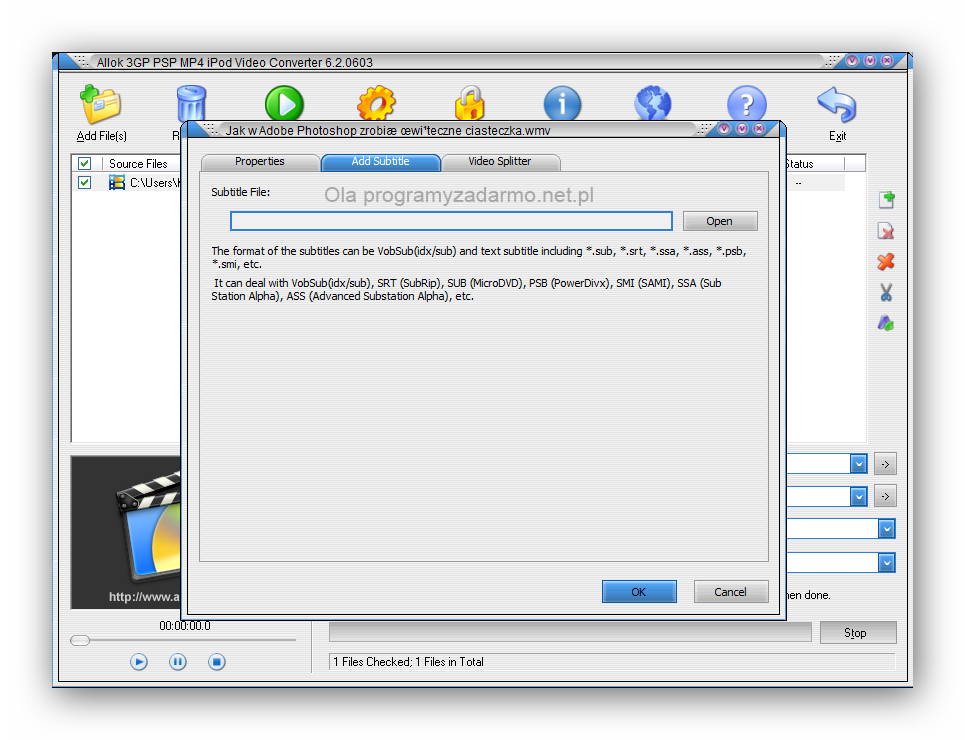The height and width of the screenshot is (740, 965).
Task: Click the Open subtitle file button
Action: click(719, 221)
